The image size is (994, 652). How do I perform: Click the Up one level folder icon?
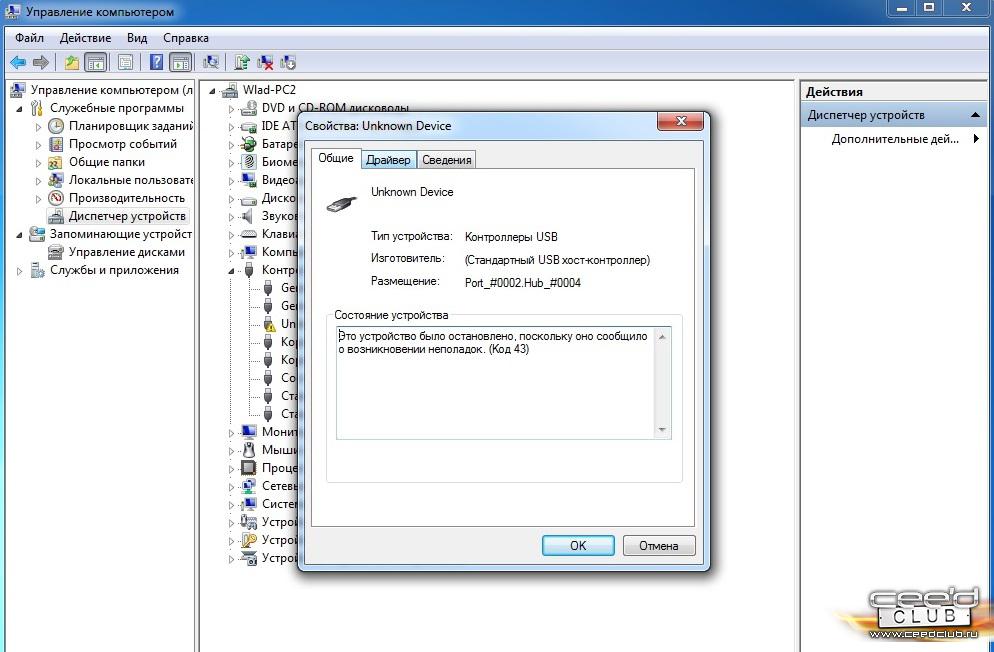tap(72, 62)
